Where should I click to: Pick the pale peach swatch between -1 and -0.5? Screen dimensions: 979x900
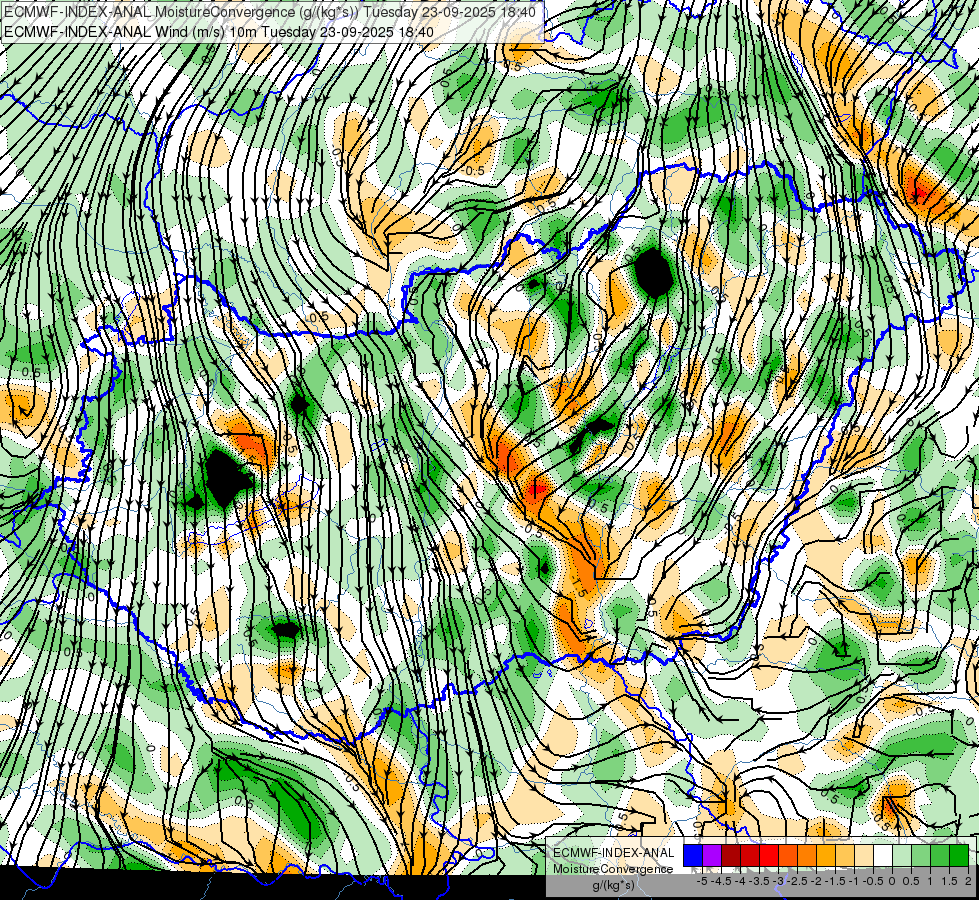click(864, 855)
